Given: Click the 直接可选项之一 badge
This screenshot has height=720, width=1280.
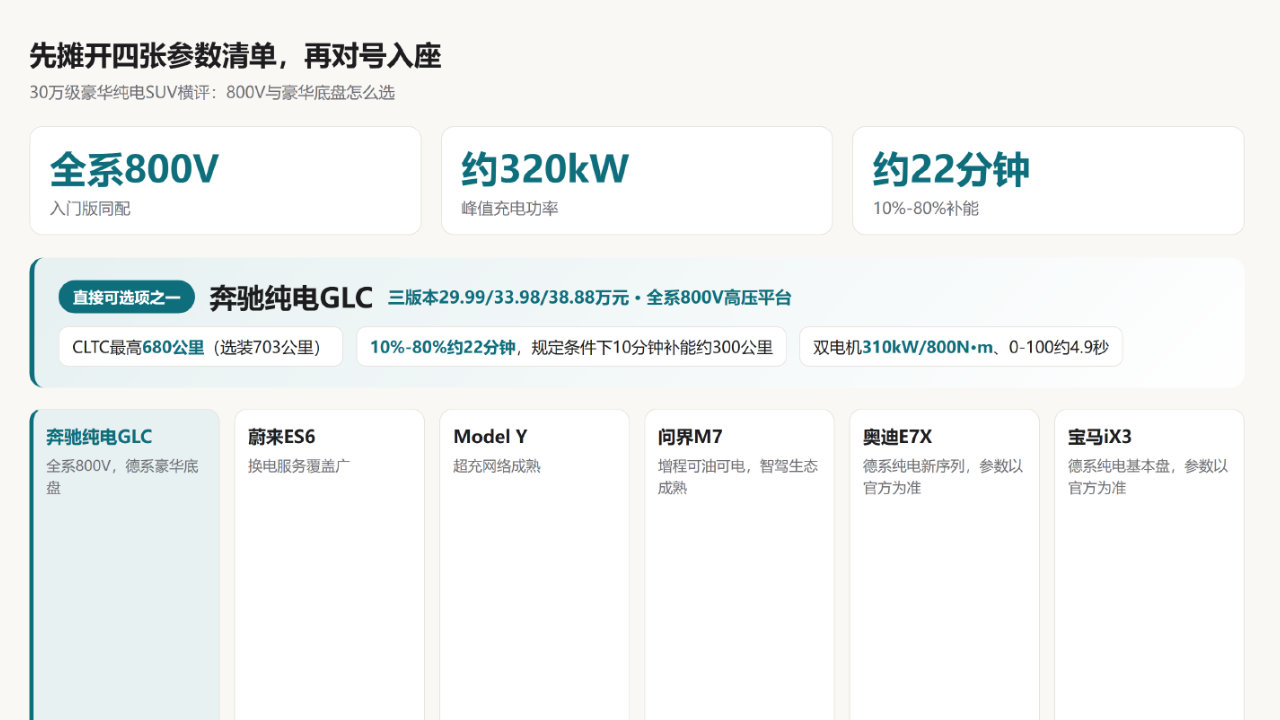Looking at the screenshot, I should point(127,297).
